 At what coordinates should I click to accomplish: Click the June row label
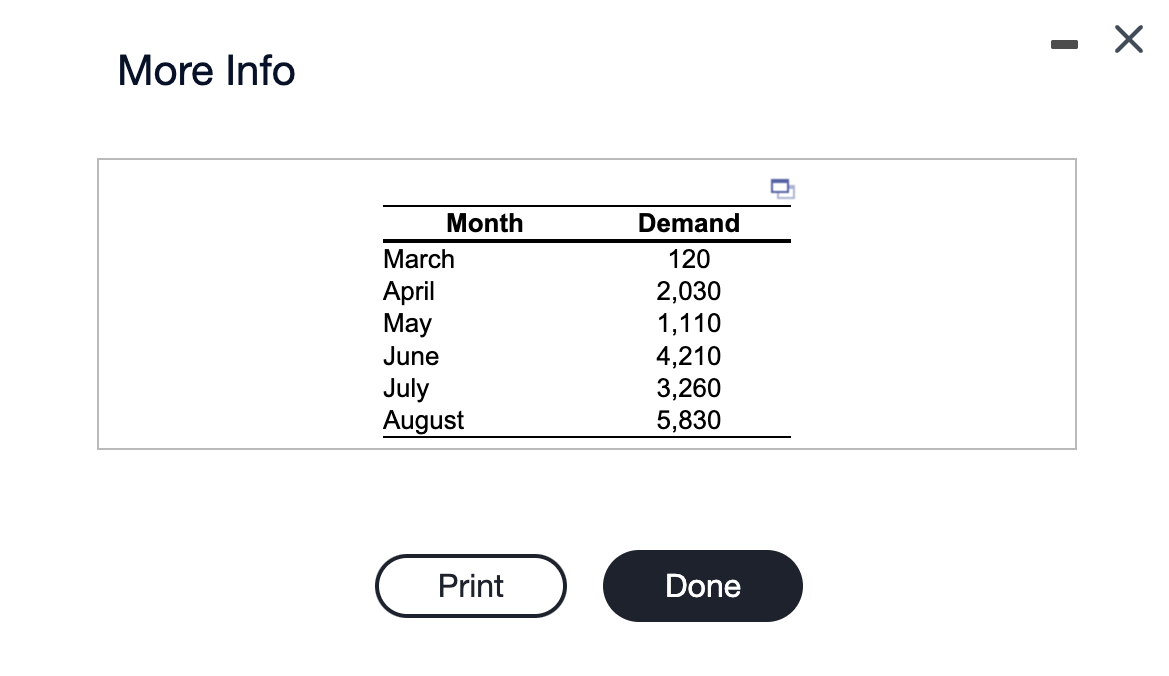[411, 356]
